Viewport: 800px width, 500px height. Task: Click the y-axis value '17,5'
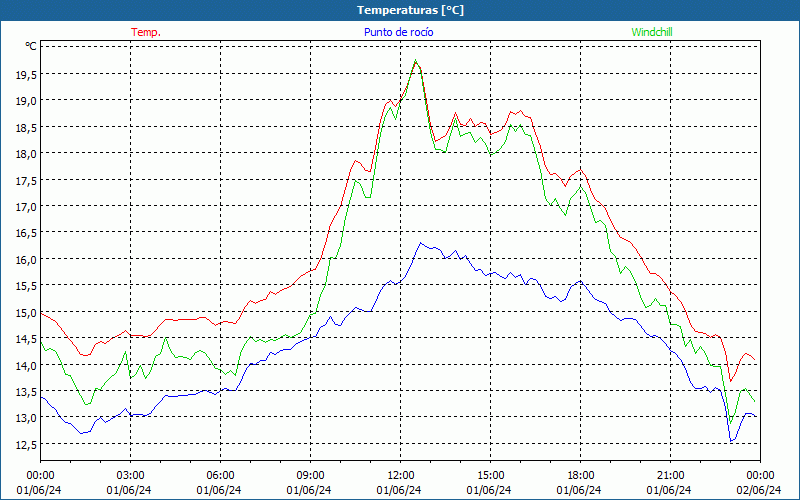26,181
